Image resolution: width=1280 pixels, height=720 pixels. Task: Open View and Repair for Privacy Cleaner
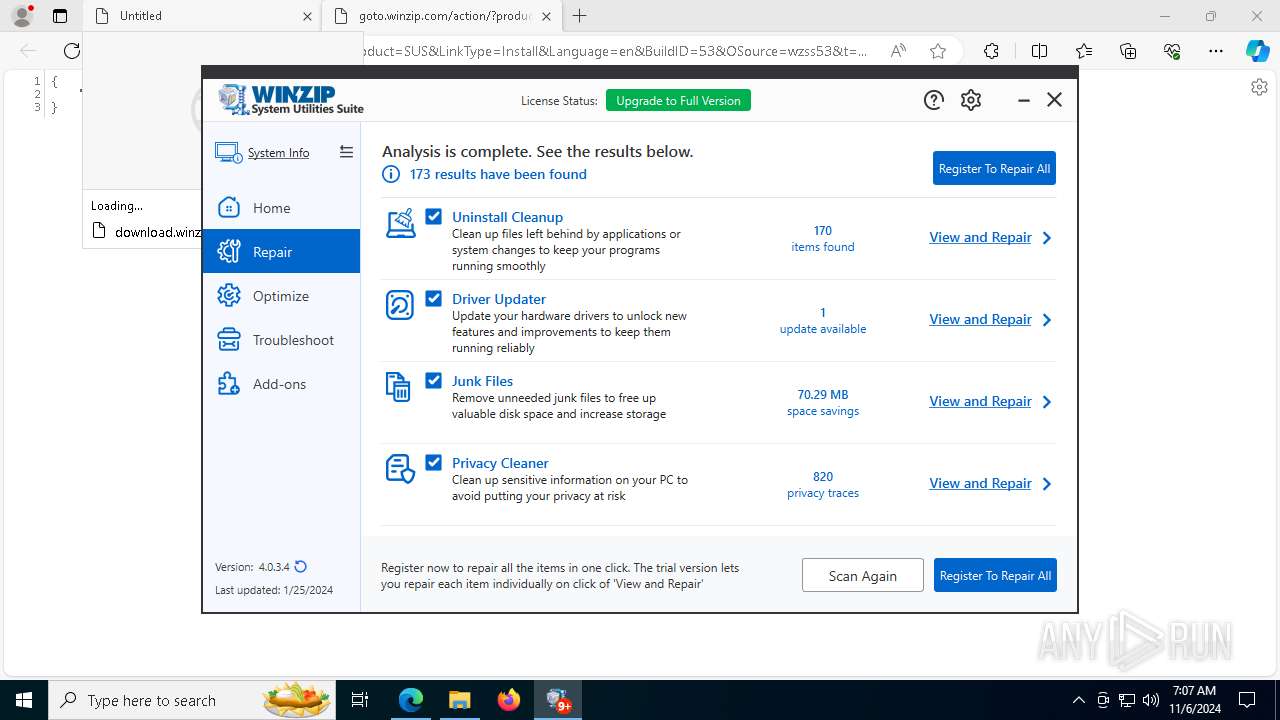tap(980, 483)
